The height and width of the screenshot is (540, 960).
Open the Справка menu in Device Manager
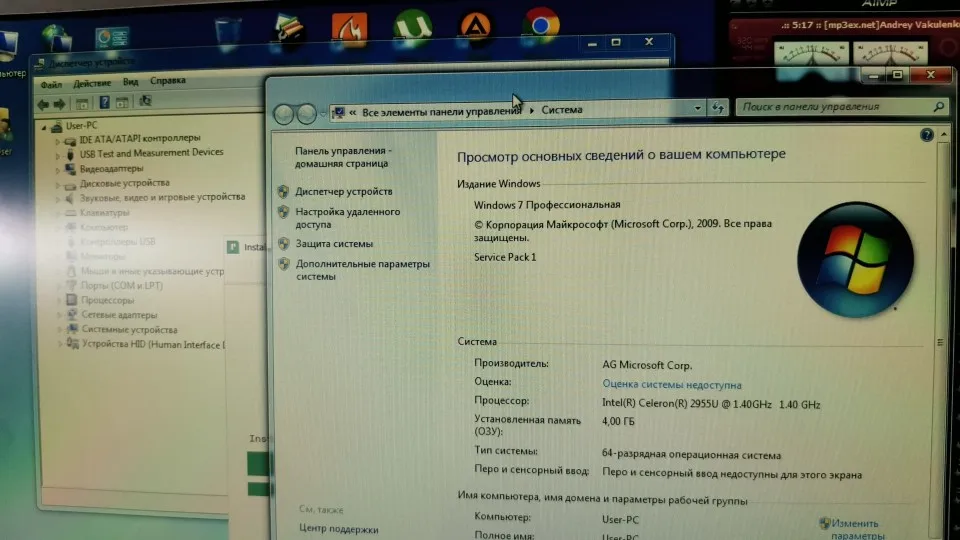coord(168,80)
